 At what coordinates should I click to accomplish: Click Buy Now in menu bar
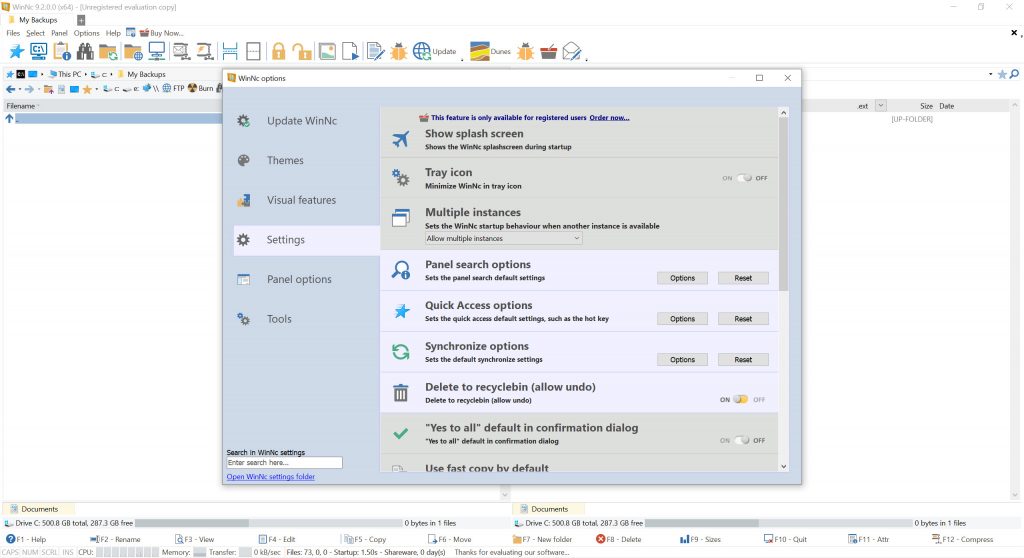point(161,33)
